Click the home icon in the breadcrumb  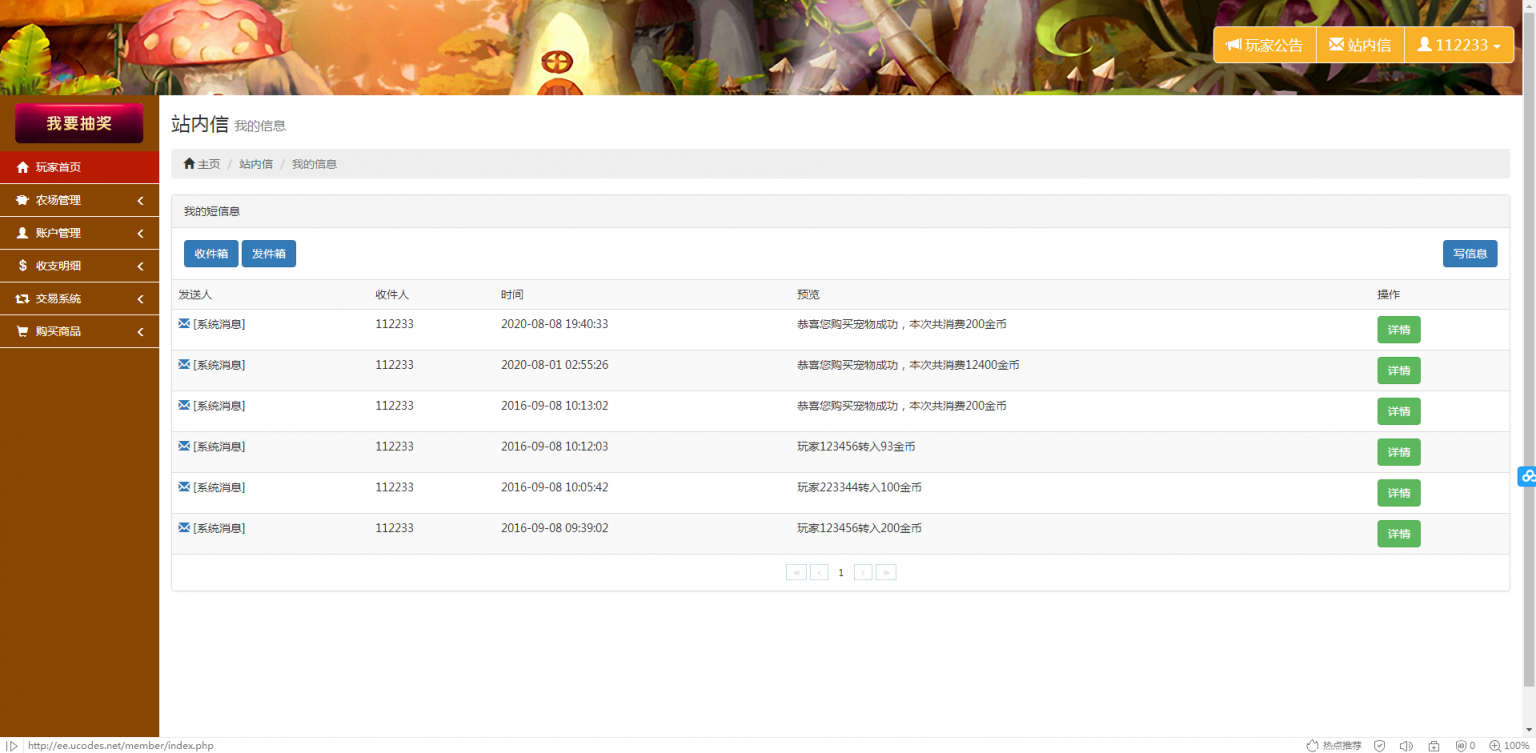[x=189, y=164]
